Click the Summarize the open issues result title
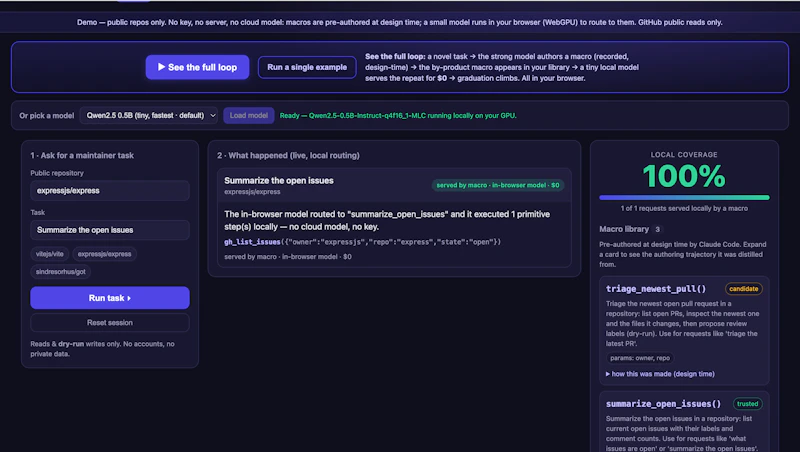The height and width of the screenshot is (452, 800). 279,181
